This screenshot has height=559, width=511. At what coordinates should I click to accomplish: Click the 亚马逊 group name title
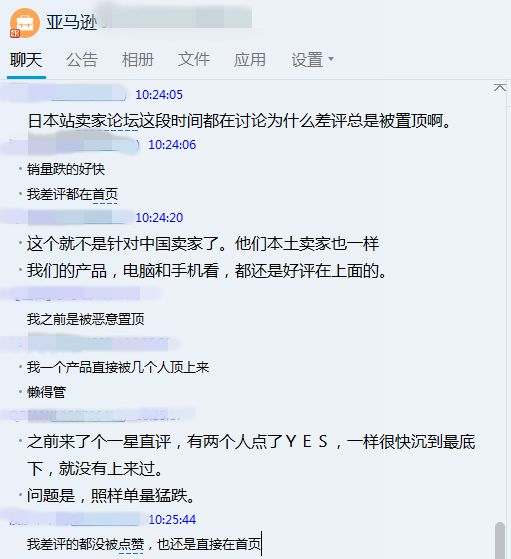[71, 23]
